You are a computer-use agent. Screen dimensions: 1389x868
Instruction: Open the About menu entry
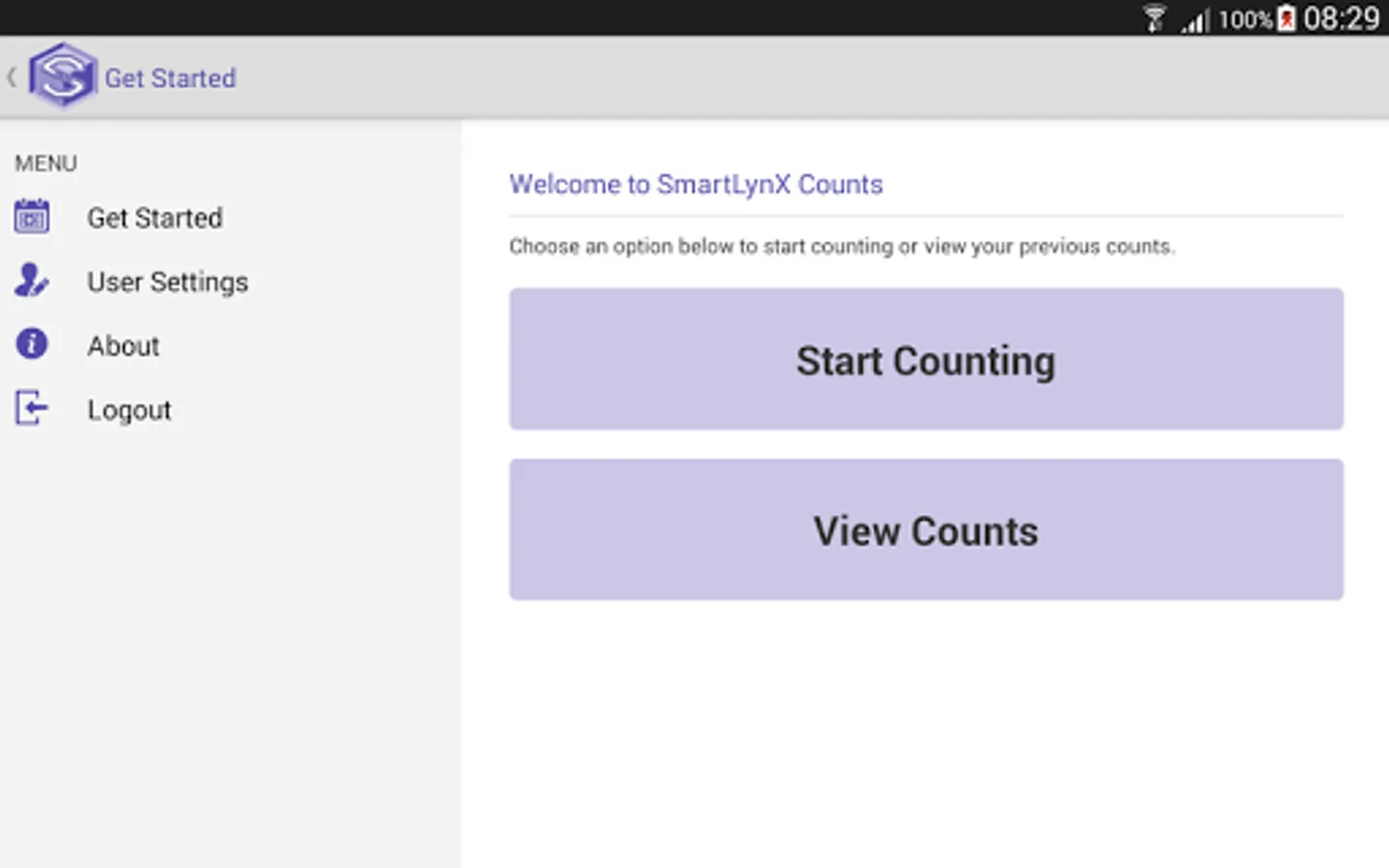tap(123, 345)
